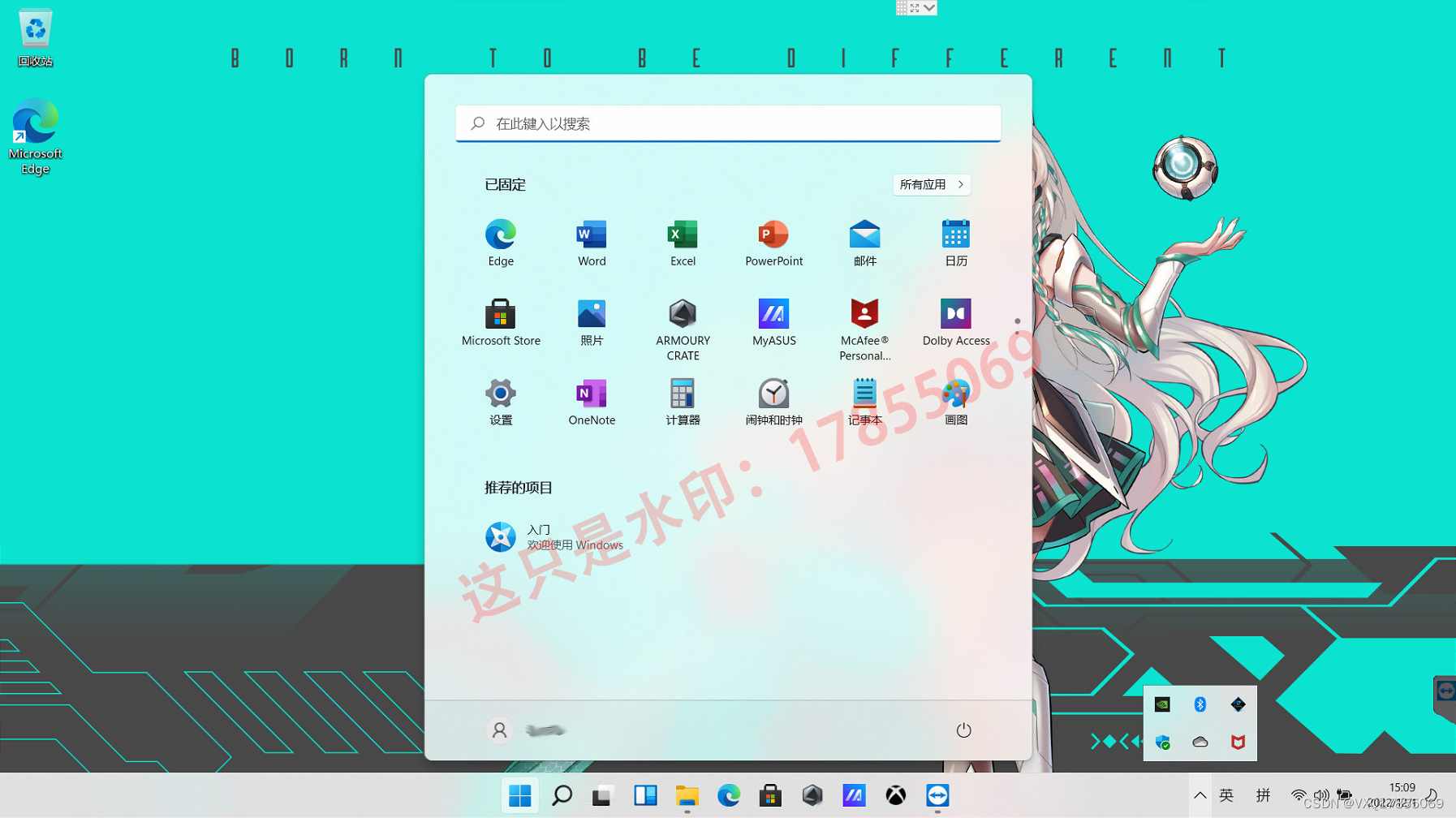Screen dimensions: 1456x818
Task: Open 画图 Paint app
Action: (955, 402)
